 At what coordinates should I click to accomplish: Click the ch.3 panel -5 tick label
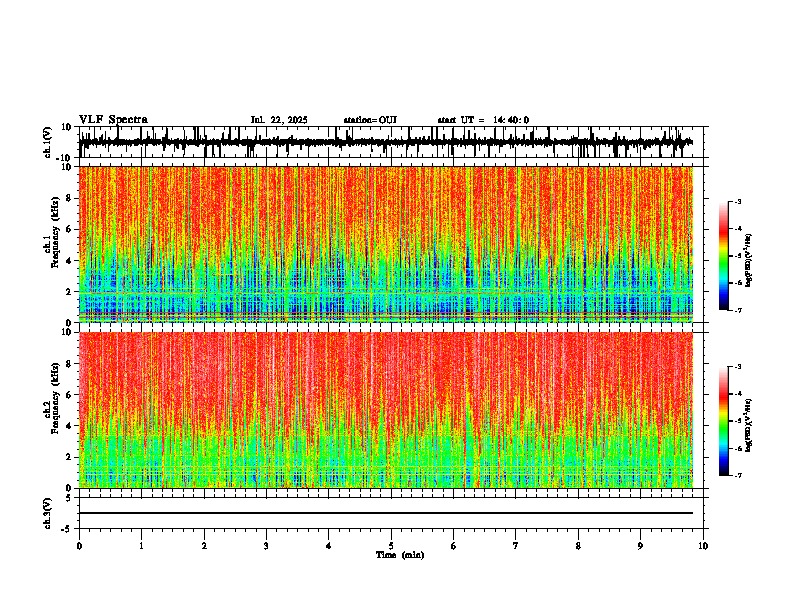point(68,529)
